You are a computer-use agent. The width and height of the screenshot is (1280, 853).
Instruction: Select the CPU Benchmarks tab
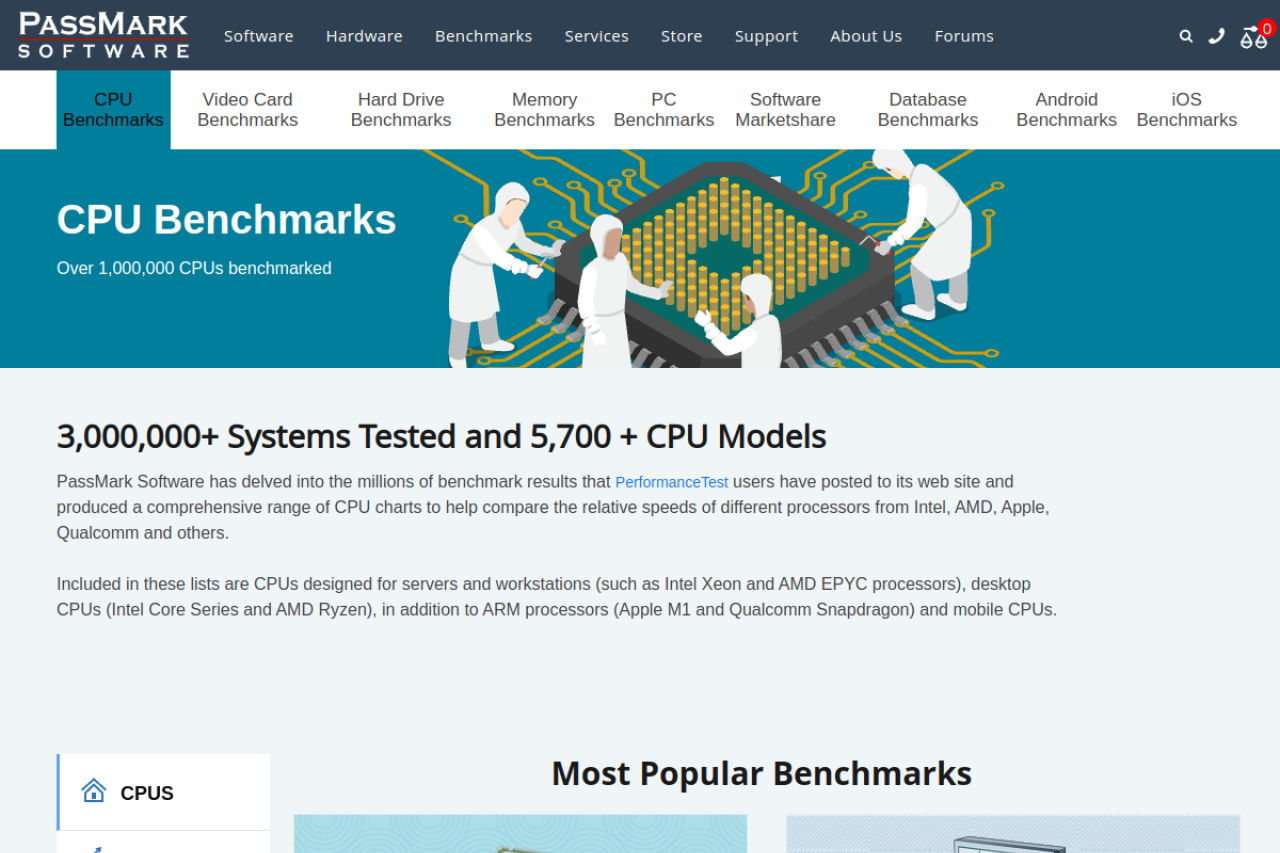pos(113,110)
